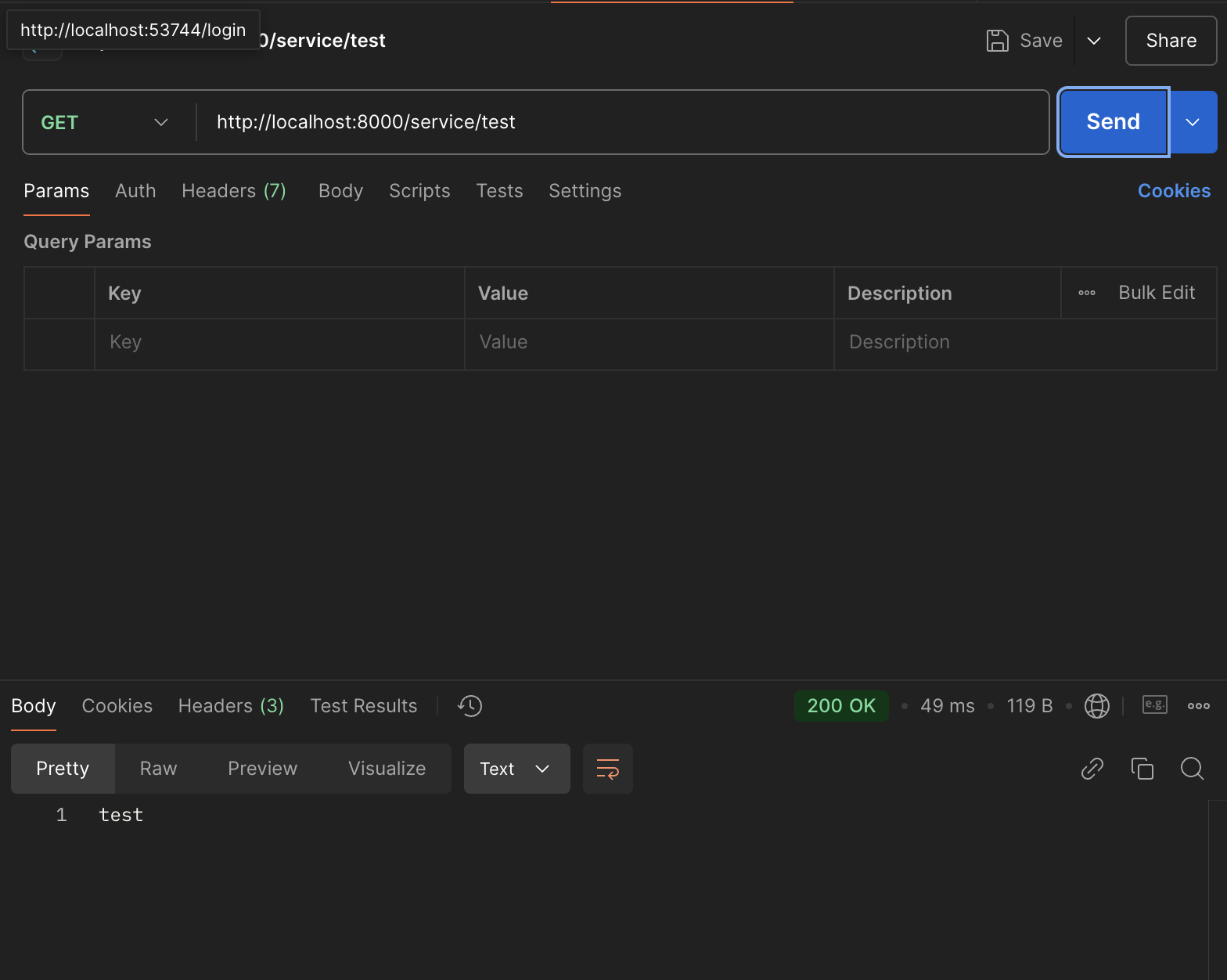Open the Cookies link
The image size is (1227, 980).
coord(1174,191)
